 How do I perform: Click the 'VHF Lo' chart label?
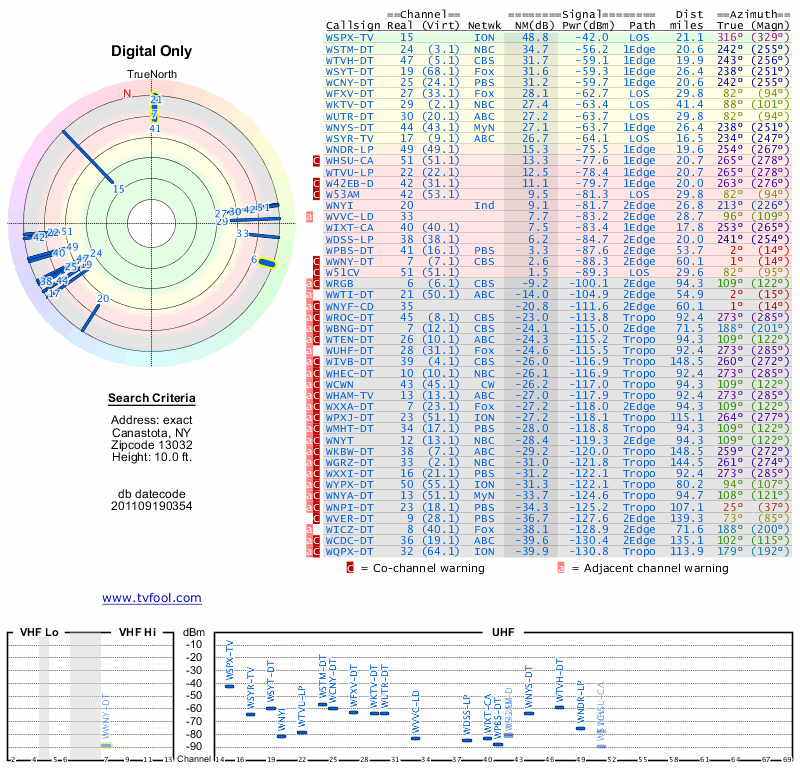point(39,632)
